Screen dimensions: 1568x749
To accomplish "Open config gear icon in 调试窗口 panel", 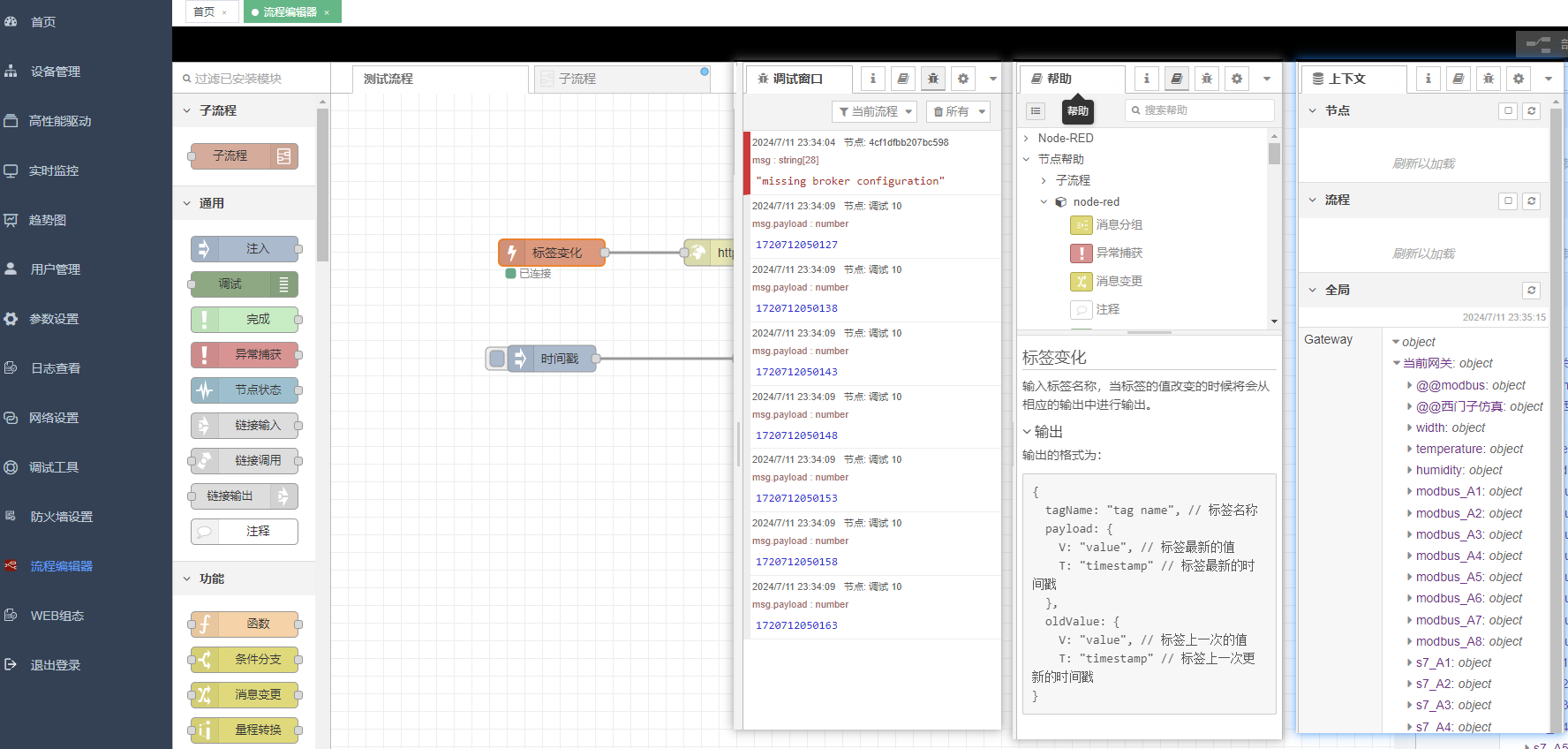I will pos(963,79).
